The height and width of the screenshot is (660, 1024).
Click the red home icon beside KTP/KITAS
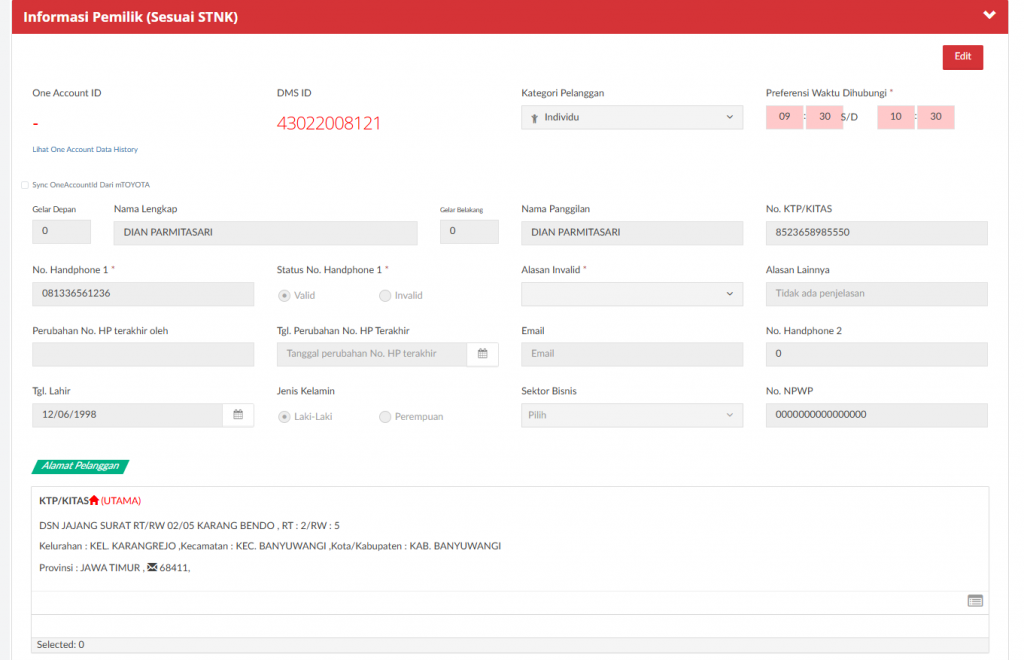pos(94,500)
